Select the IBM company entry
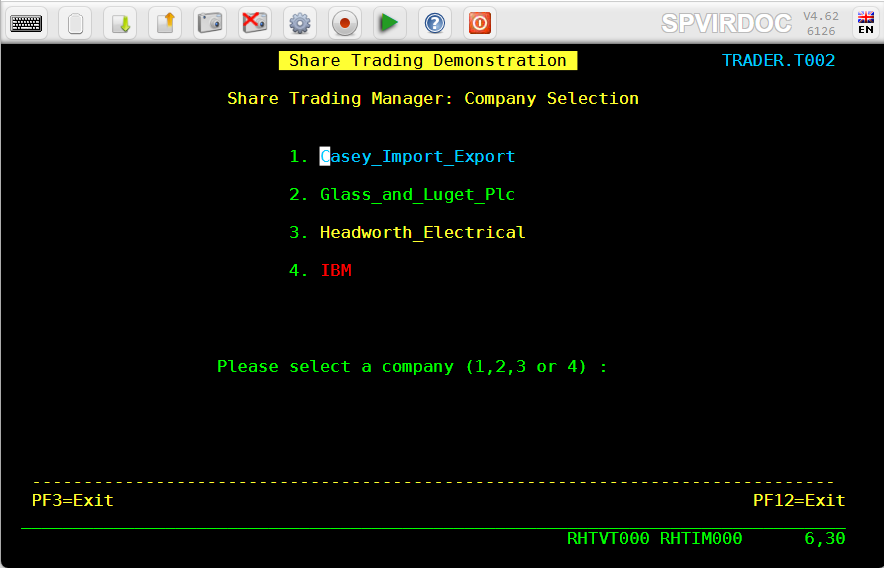Screen dimensions: 884x568 point(336,270)
